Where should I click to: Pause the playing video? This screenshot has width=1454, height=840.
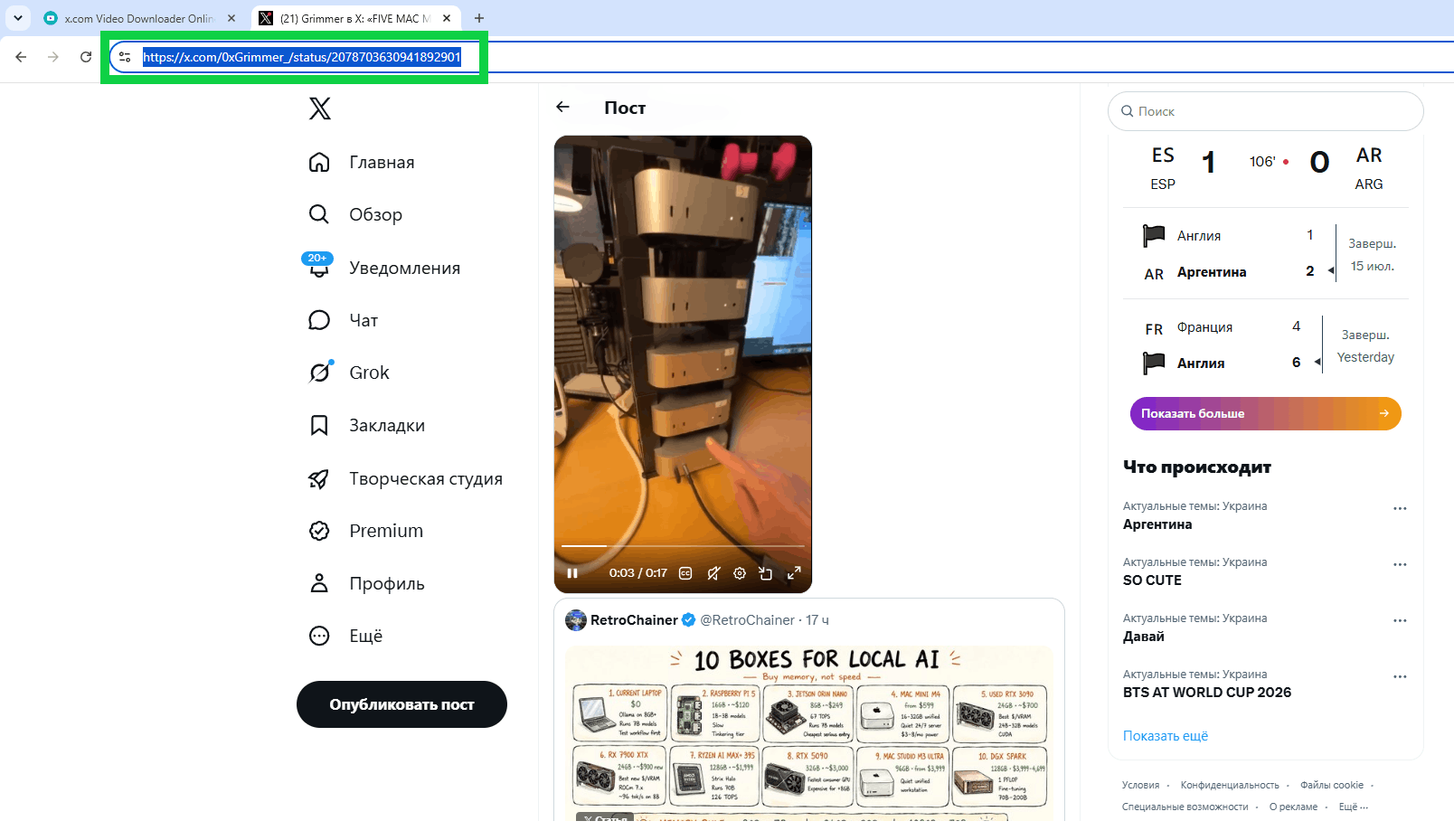(572, 573)
